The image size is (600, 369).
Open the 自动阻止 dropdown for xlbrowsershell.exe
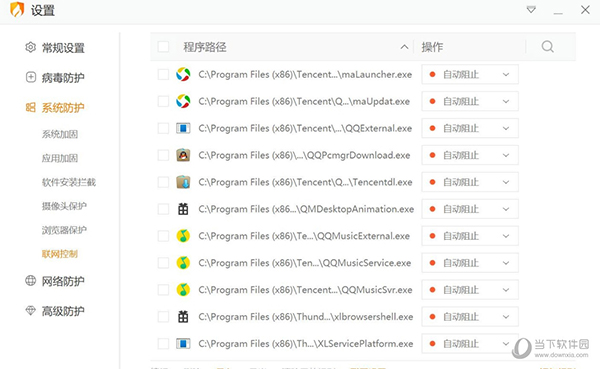(470, 317)
